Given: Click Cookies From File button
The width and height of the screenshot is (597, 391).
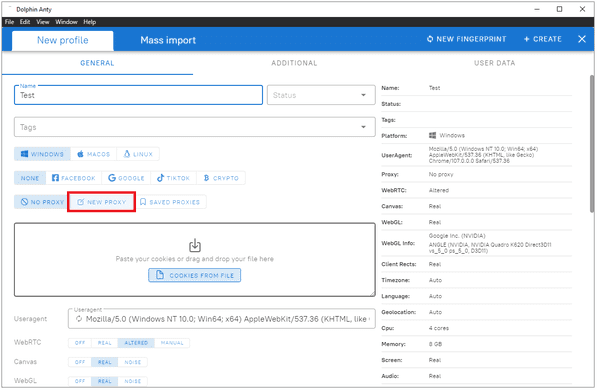Looking at the screenshot, I should pyautogui.click(x=195, y=276).
